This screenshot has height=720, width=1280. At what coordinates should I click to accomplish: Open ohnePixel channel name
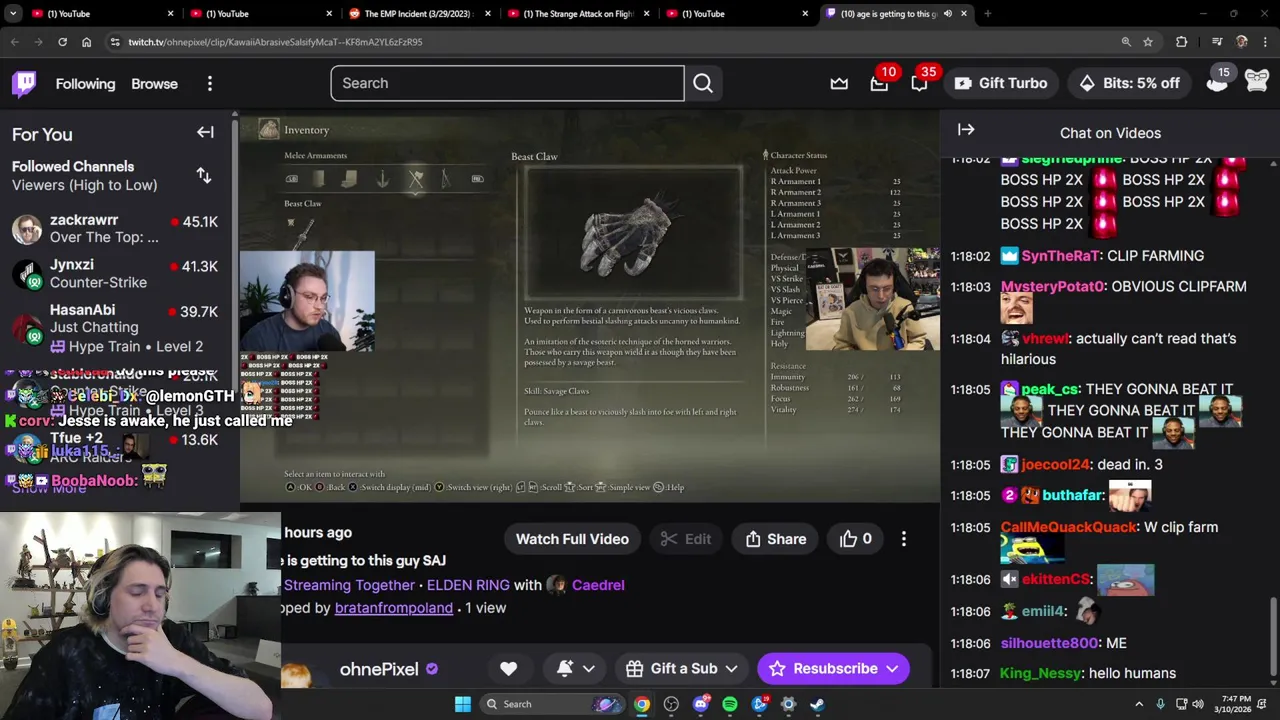coord(379,669)
